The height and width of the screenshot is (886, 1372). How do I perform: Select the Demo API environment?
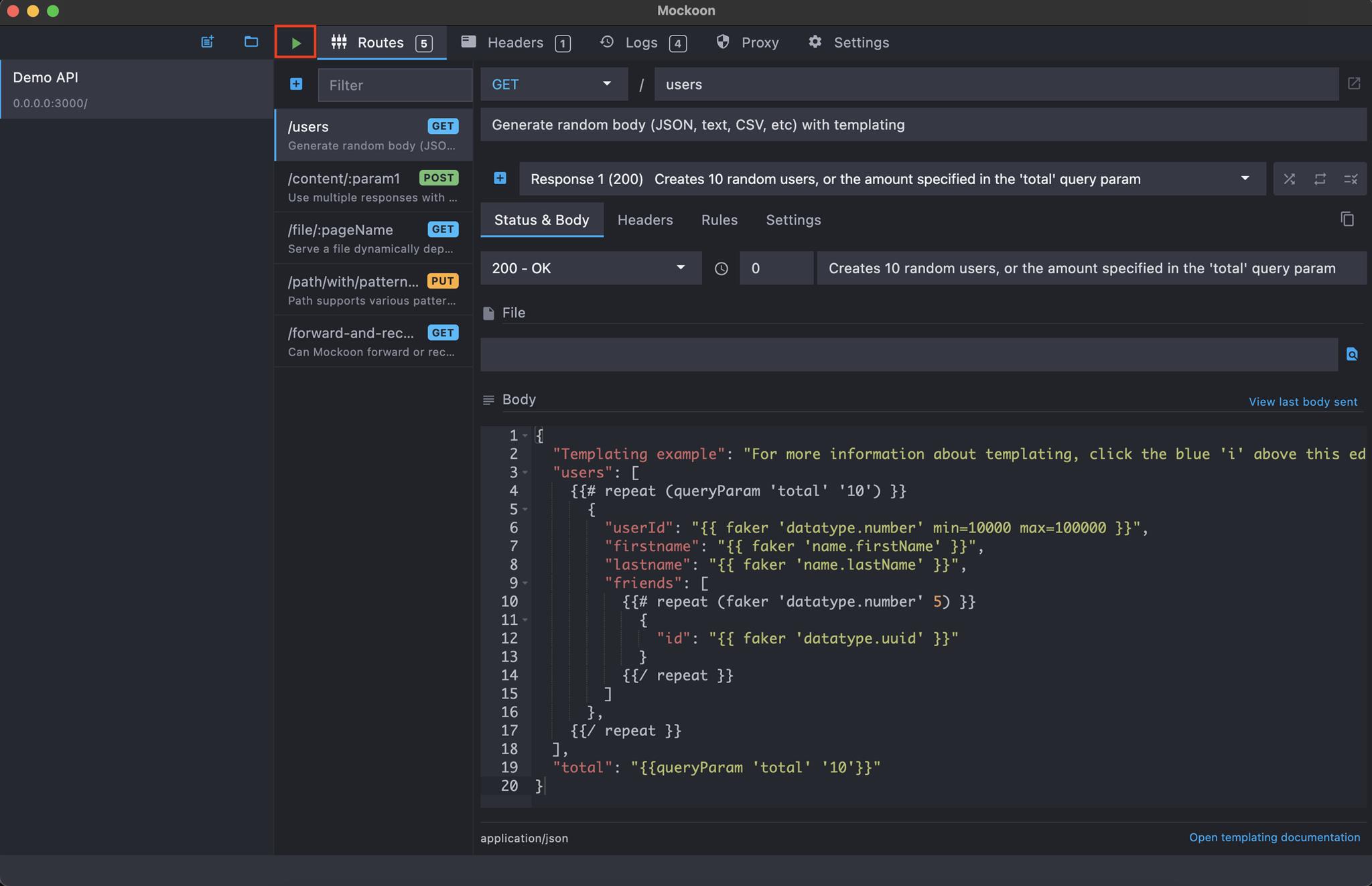[x=137, y=89]
